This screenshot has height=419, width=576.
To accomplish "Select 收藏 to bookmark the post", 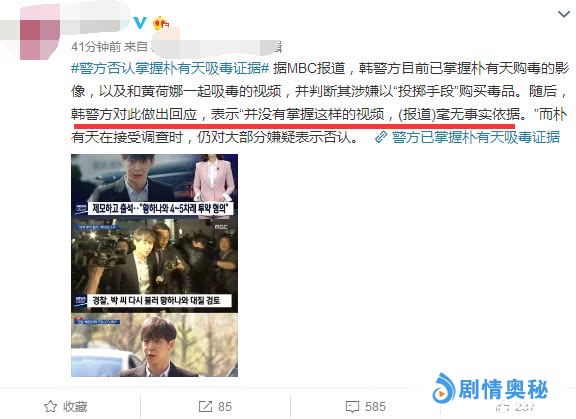I will coord(75,407).
